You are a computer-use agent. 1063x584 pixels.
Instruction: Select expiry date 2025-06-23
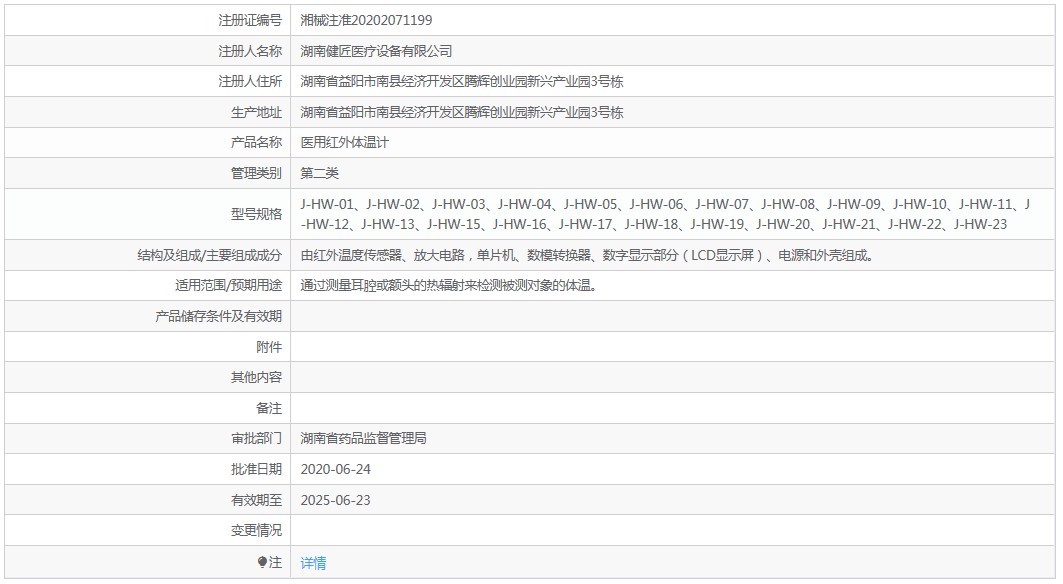click(x=336, y=501)
